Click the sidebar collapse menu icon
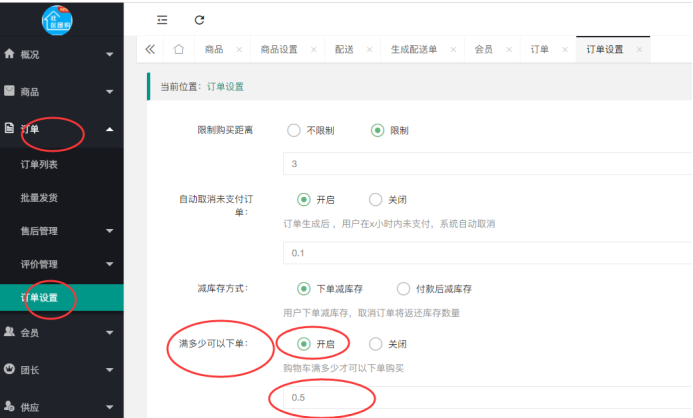This screenshot has height=418, width=693. pyautogui.click(x=163, y=19)
